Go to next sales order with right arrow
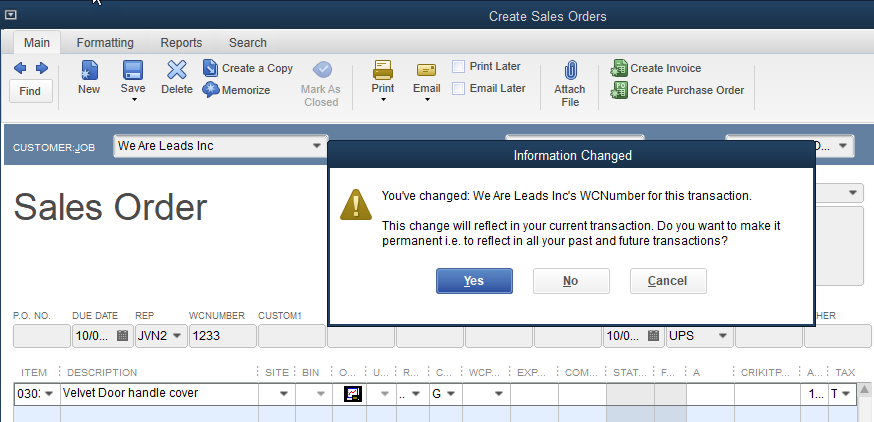Image resolution: width=874 pixels, height=422 pixels. tap(41, 68)
